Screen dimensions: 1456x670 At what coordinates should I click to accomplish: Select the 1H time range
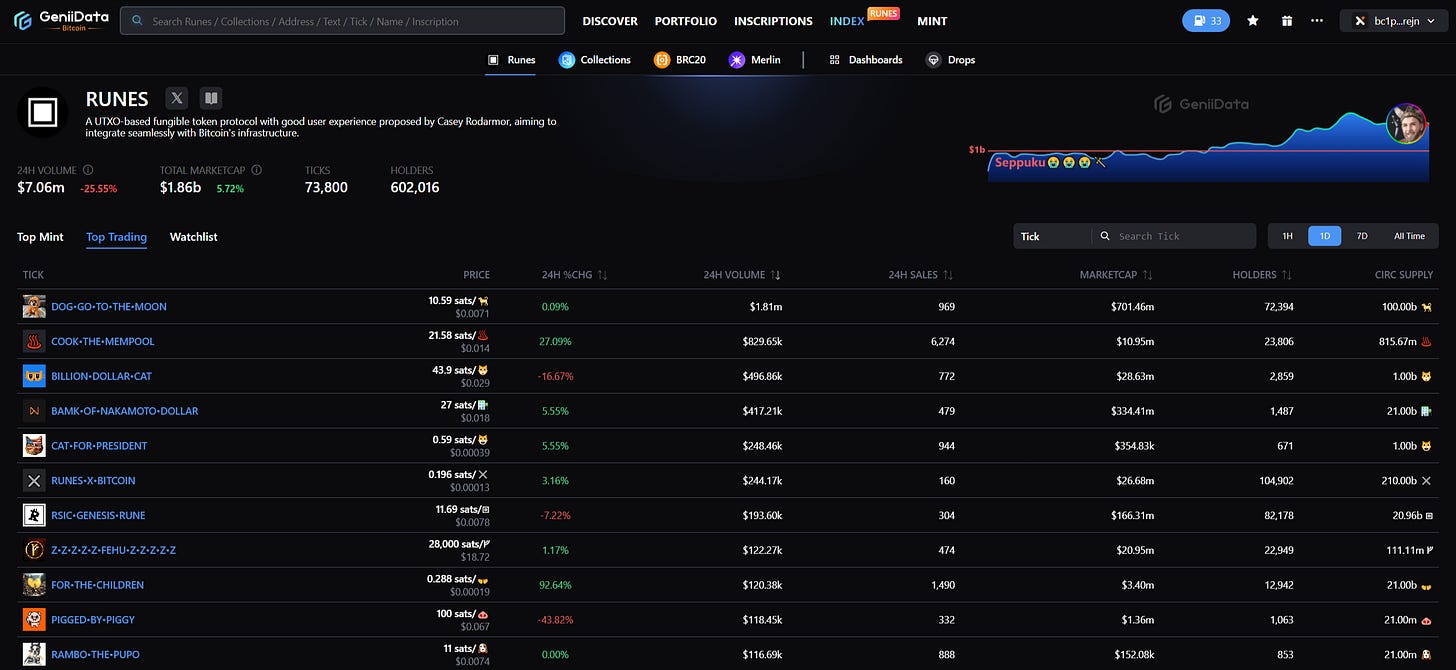pos(1288,236)
